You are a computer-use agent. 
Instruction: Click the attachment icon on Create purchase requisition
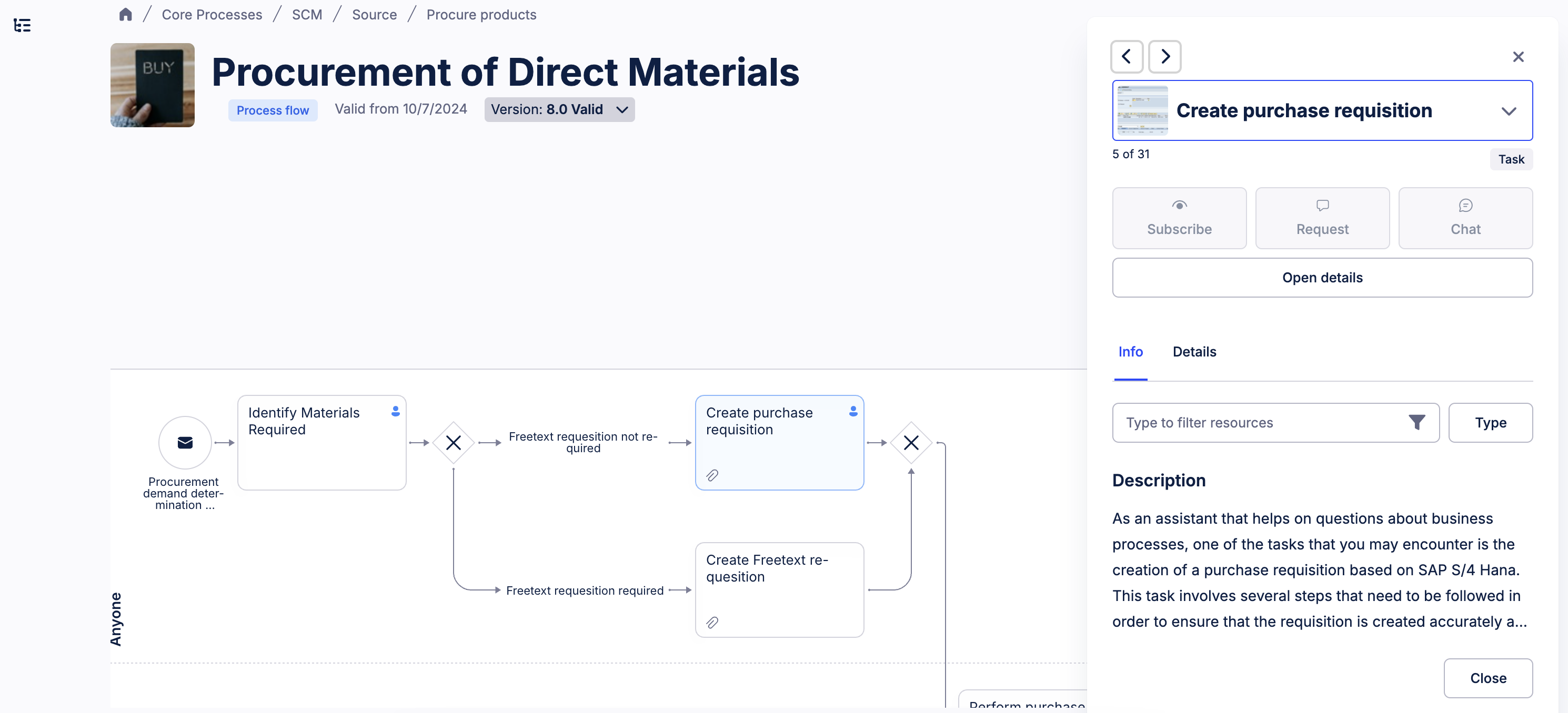(x=713, y=475)
